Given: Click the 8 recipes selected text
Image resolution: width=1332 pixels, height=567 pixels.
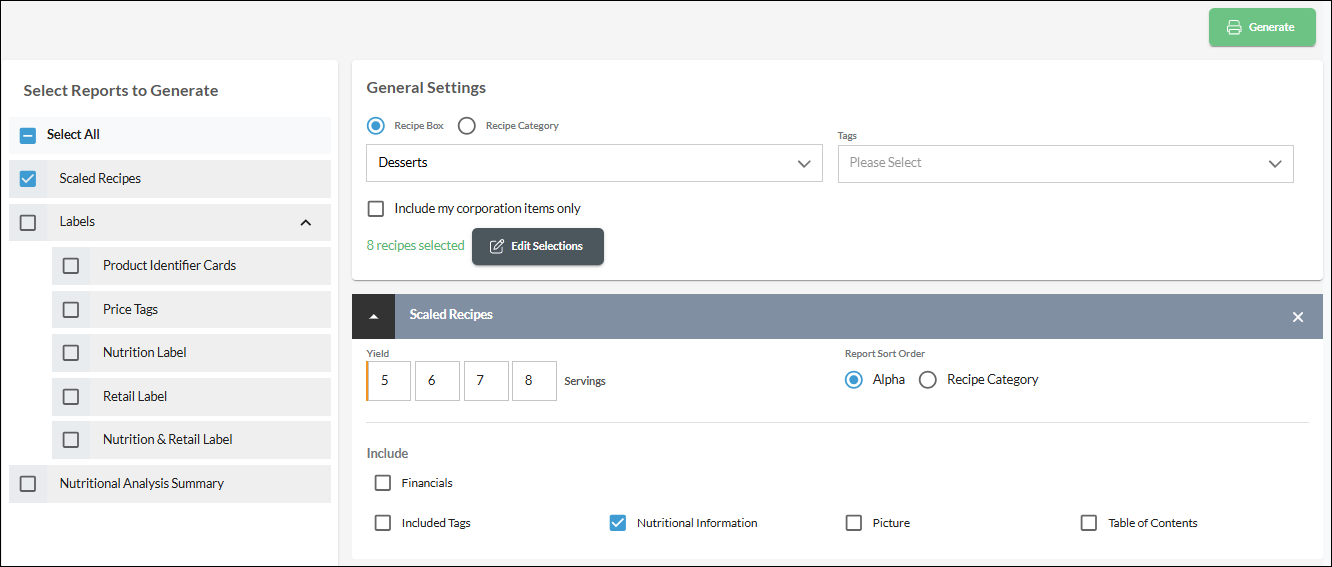Looking at the screenshot, I should (415, 246).
